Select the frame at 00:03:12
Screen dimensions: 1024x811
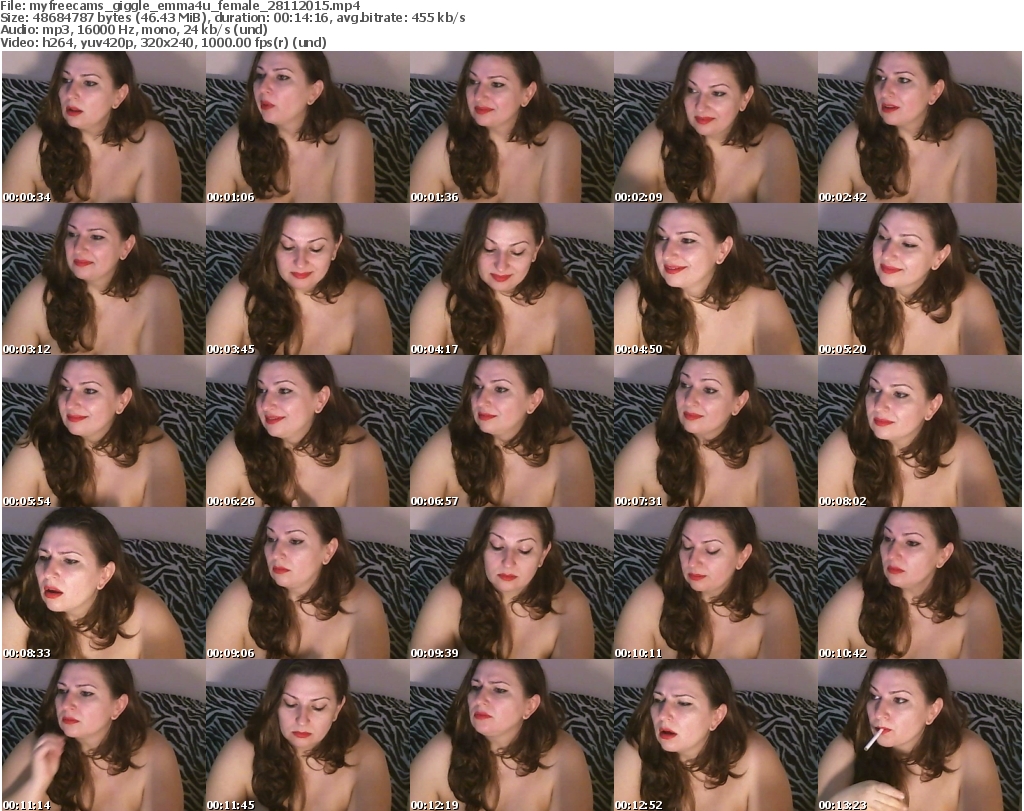[x=104, y=279]
